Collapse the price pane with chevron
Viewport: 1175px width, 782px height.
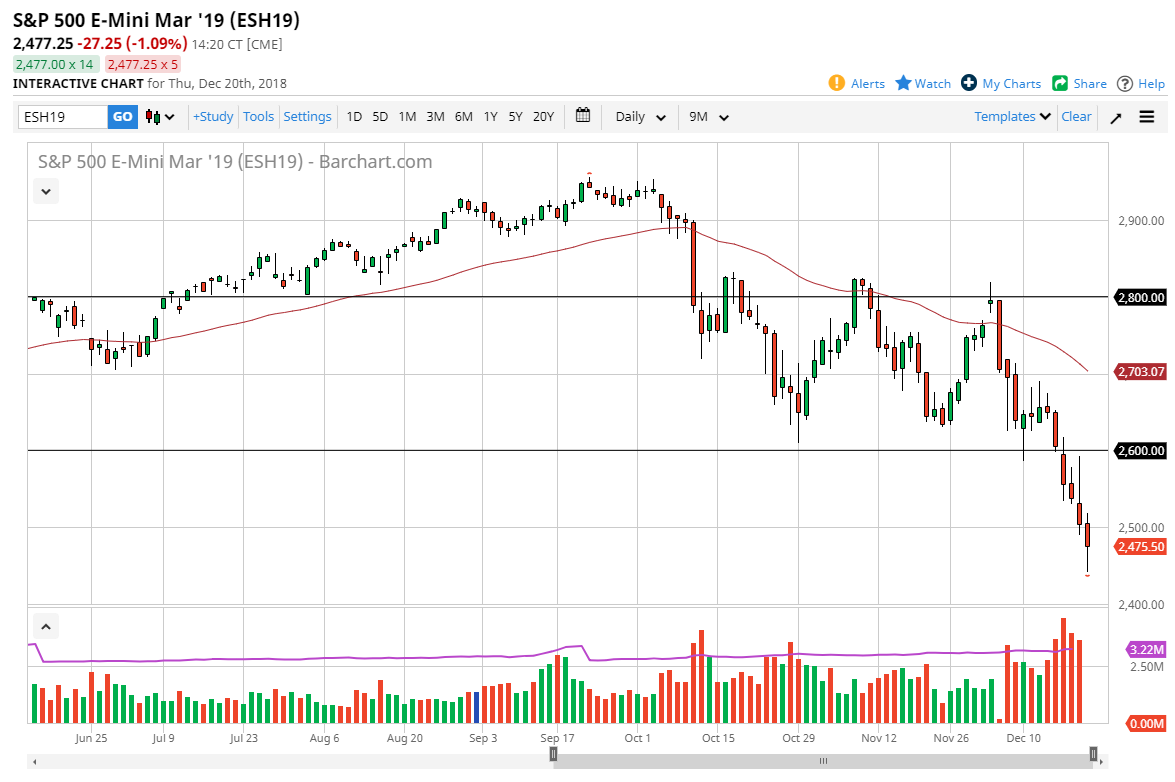click(46, 190)
